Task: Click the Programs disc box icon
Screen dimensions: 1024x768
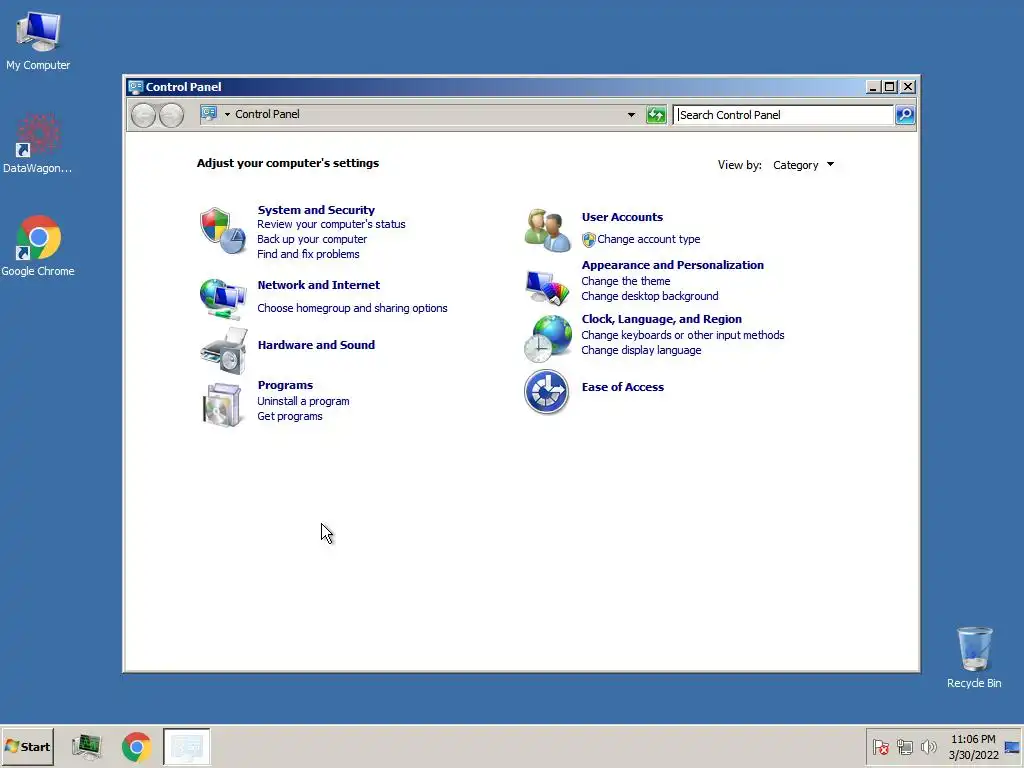Action: 222,405
